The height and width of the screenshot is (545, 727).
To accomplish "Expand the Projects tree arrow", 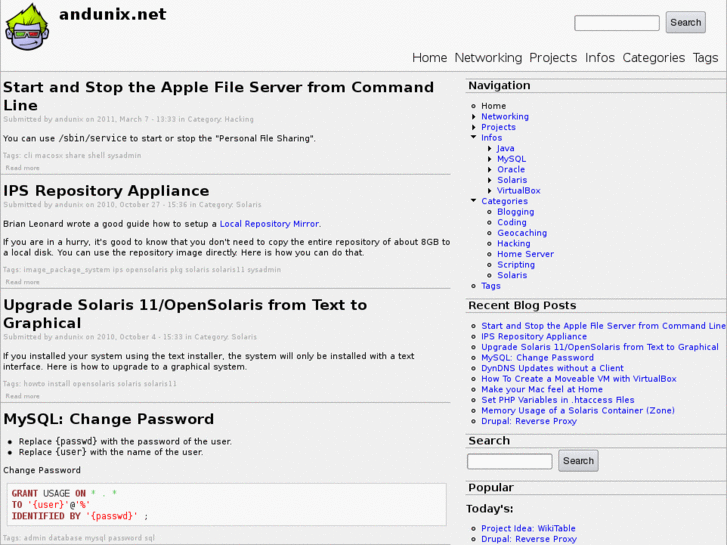I will coord(473,127).
